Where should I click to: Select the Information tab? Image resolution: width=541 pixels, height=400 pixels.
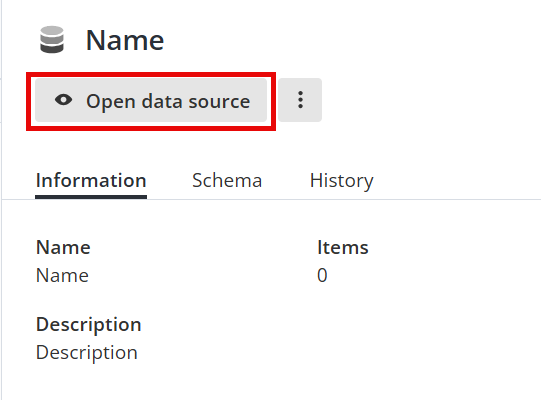[91, 181]
